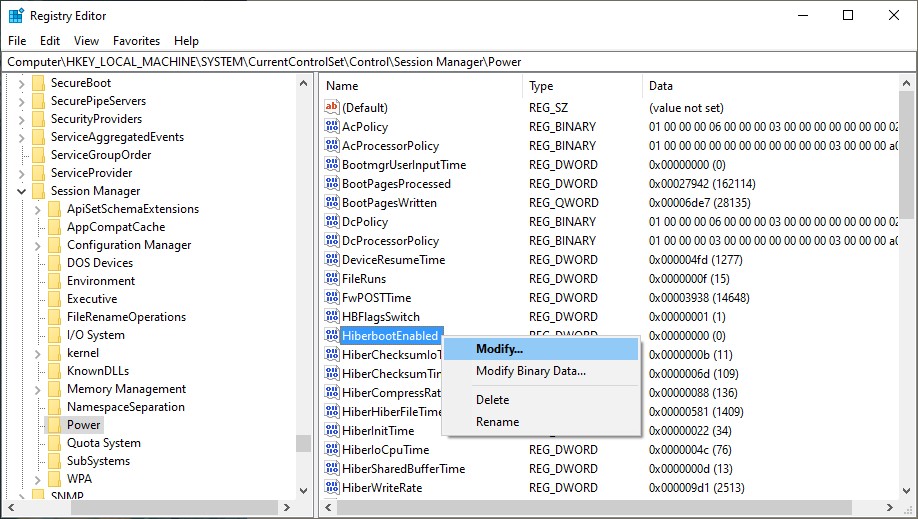
Task: Click the HiberInitTime value icon
Action: coord(332,430)
